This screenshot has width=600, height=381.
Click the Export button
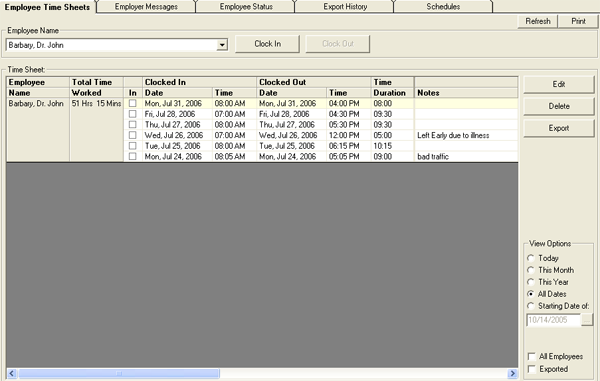click(559, 128)
